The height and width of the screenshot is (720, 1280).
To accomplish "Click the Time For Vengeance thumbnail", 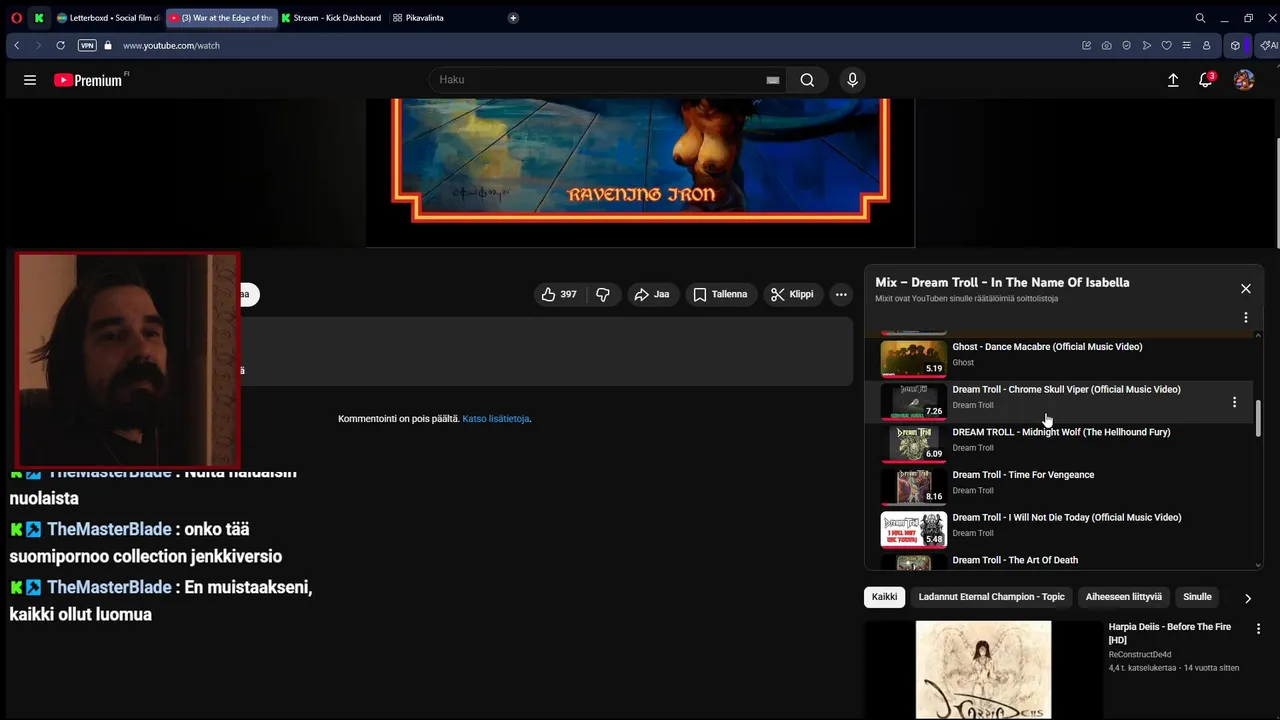I will (x=913, y=486).
